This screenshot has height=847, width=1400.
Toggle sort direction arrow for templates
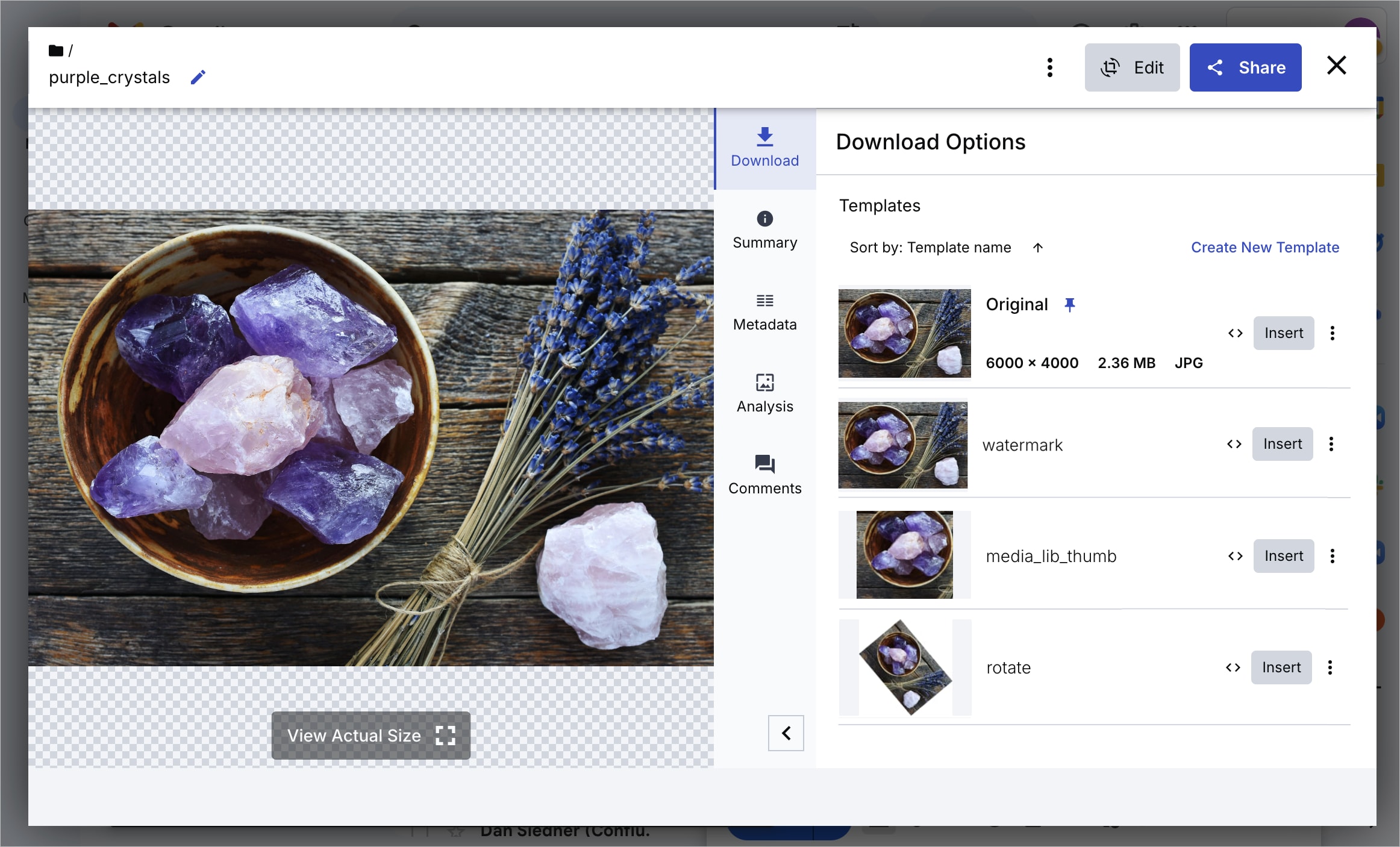[x=1037, y=248]
